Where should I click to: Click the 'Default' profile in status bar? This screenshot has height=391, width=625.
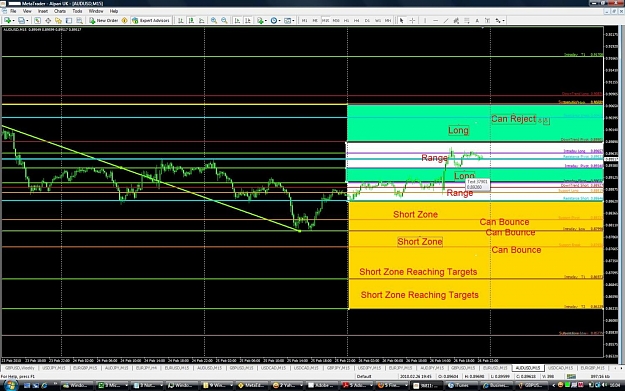(x=364, y=376)
